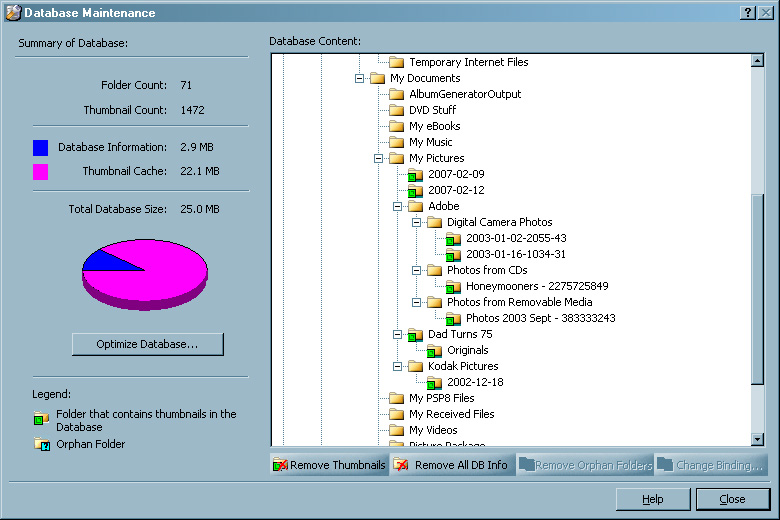Image resolution: width=780 pixels, height=520 pixels.
Task: Collapse the My Documents tree node
Action: tap(360, 78)
